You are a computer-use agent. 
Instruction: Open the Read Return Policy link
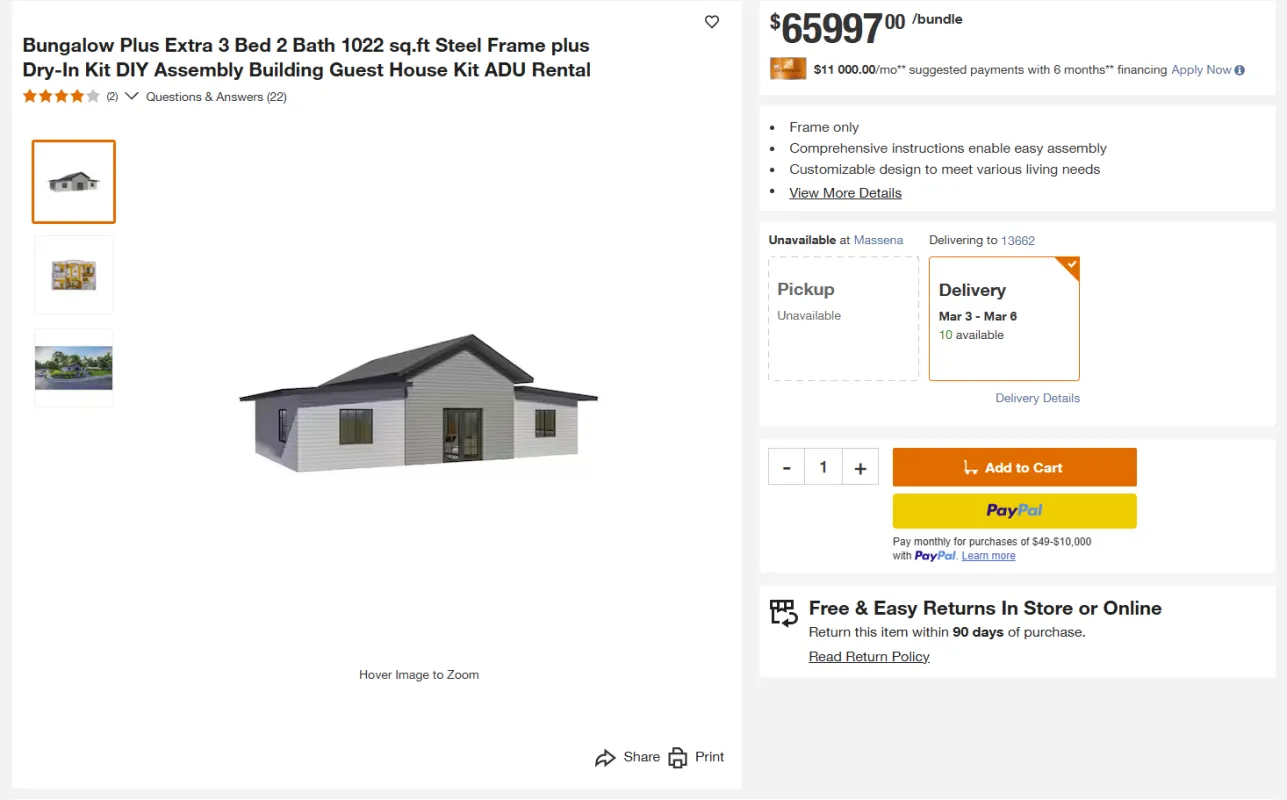[869, 657]
